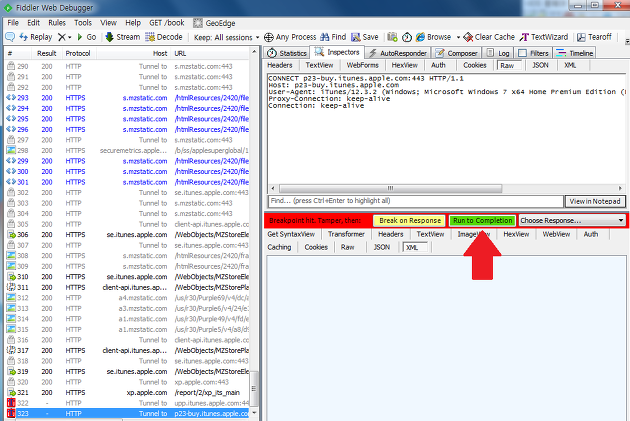Clear Cache using toolbar button
The height and width of the screenshot is (421, 630).
[x=489, y=37]
